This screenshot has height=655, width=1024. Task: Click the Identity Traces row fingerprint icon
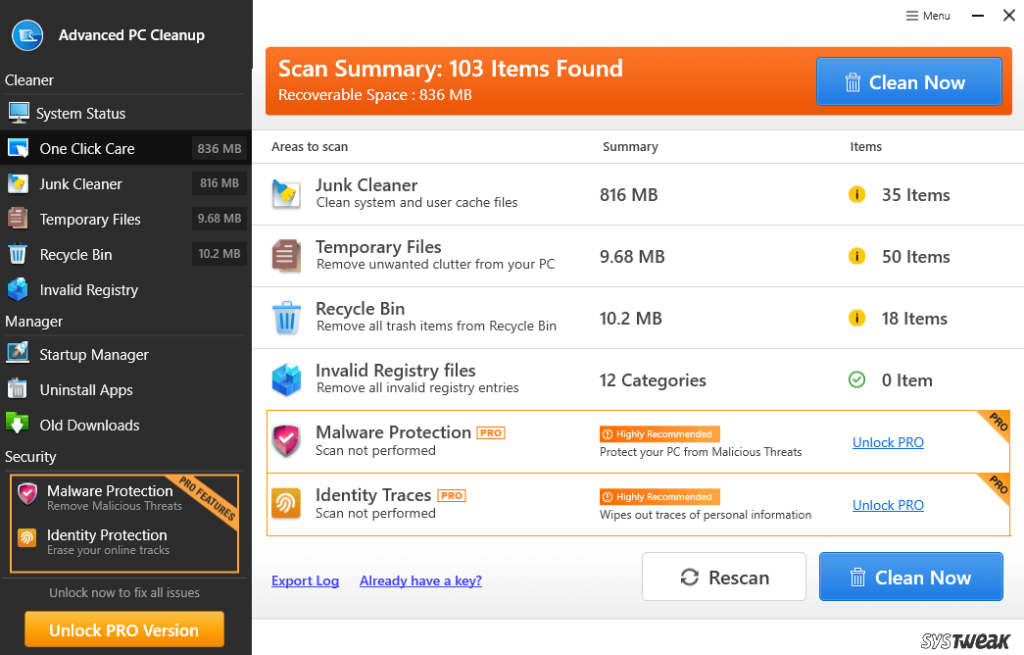286,503
